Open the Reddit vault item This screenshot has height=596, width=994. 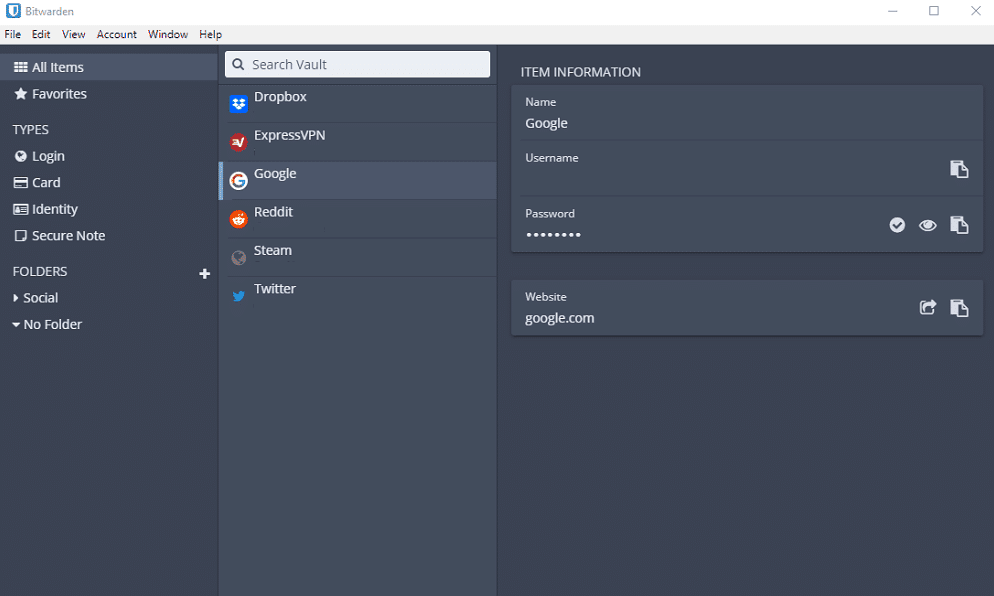[x=358, y=219]
